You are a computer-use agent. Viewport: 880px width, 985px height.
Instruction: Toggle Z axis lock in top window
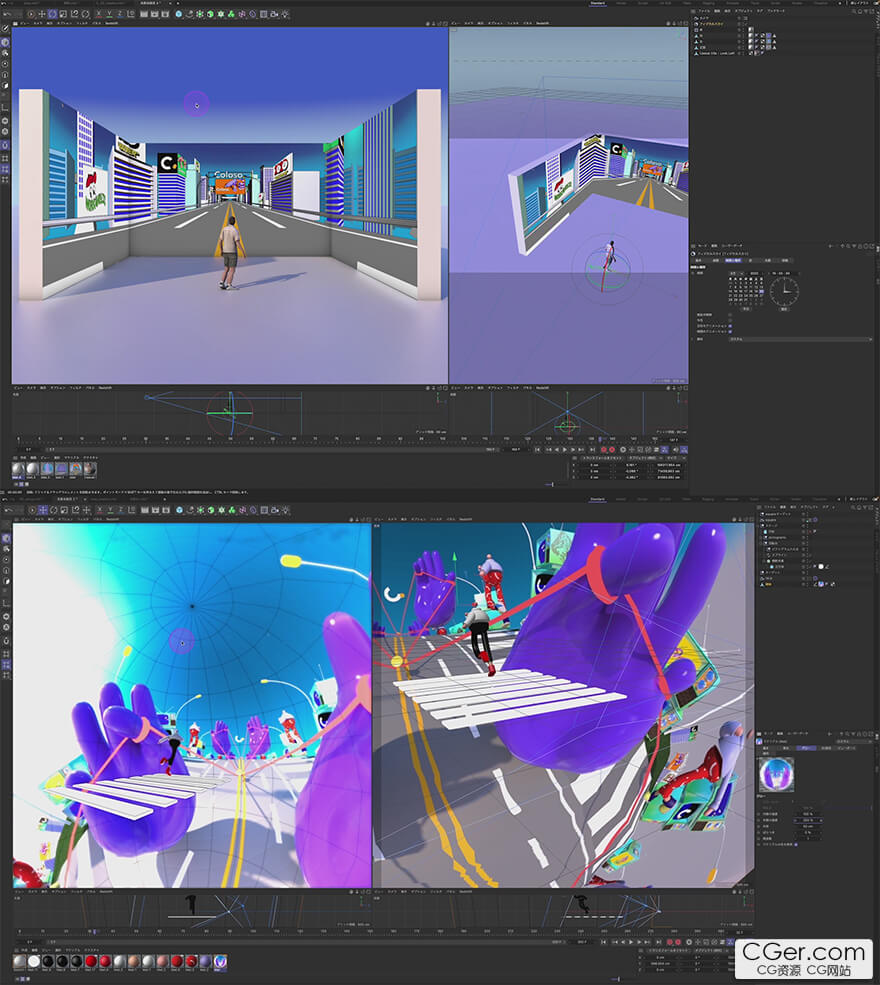click(x=119, y=14)
